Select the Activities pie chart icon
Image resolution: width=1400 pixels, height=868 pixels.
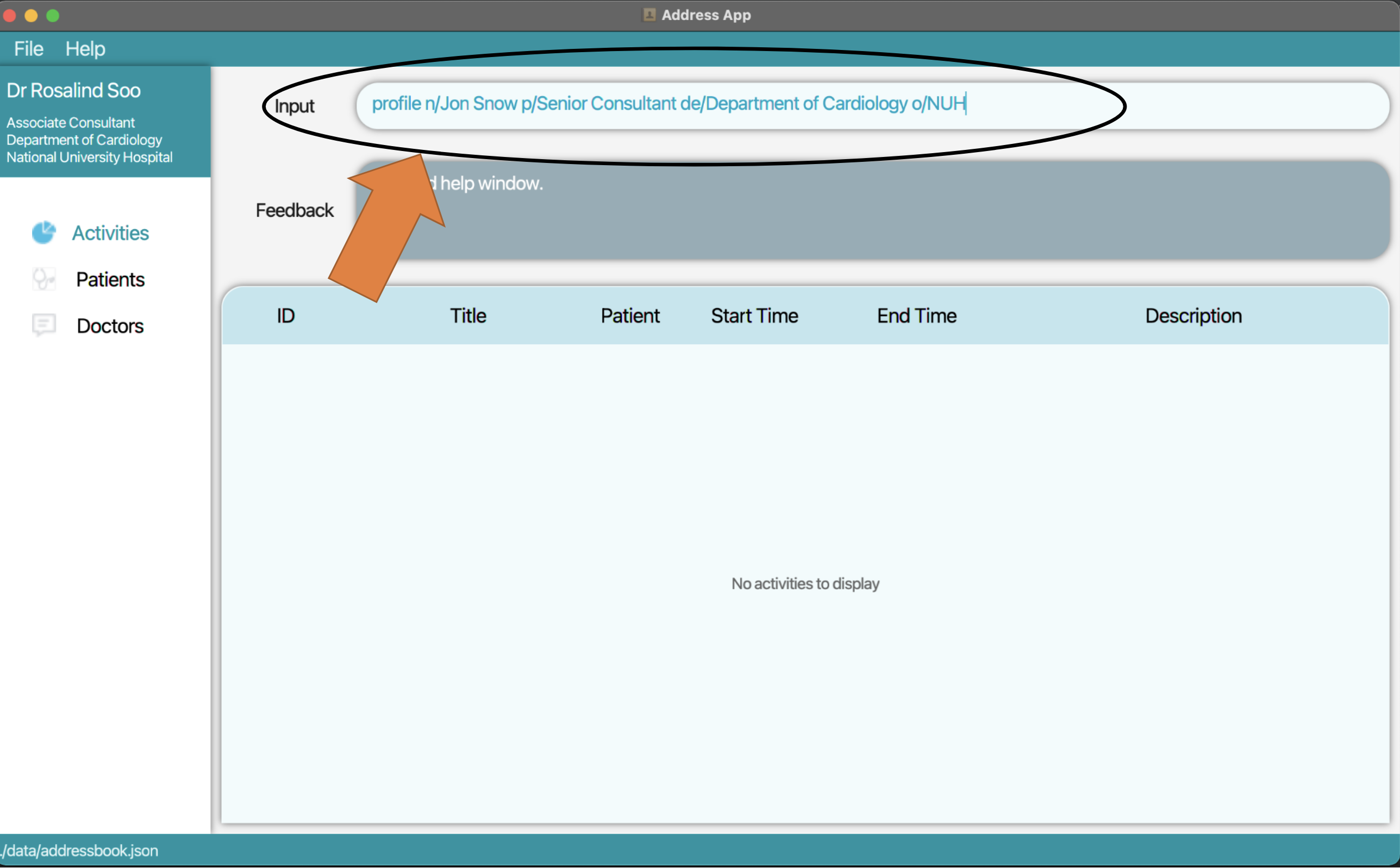pos(43,232)
